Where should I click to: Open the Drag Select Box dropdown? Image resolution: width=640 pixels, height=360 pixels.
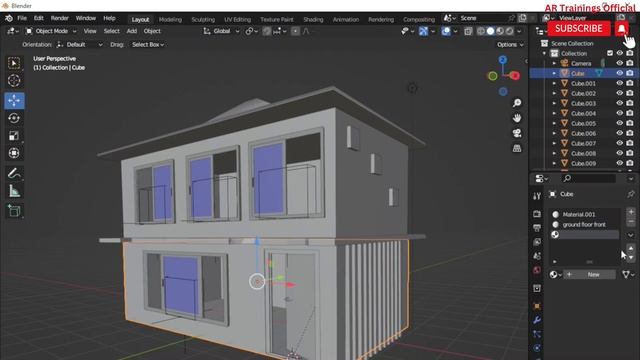coord(148,44)
